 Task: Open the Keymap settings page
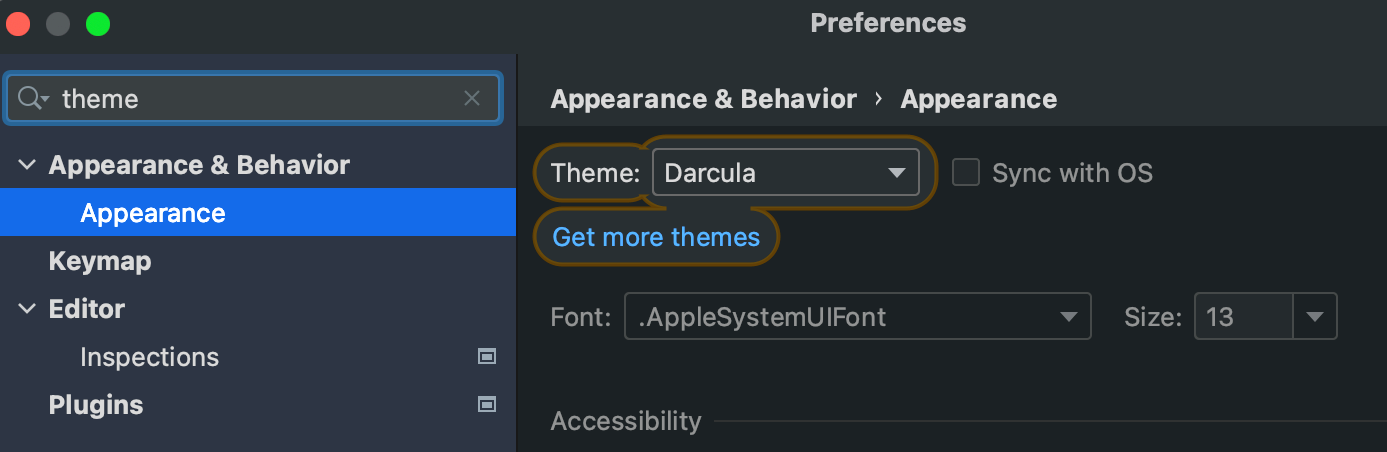pyautogui.click(x=100, y=261)
